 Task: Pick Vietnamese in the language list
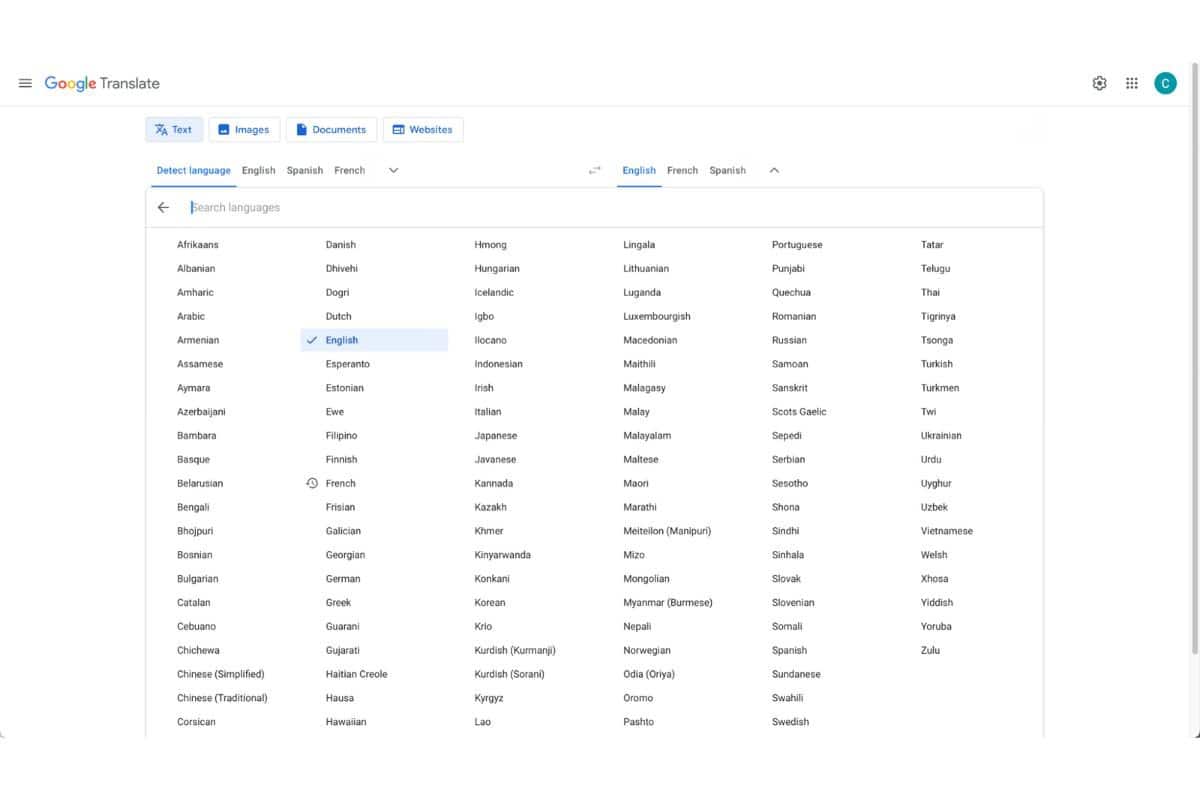[946, 531]
